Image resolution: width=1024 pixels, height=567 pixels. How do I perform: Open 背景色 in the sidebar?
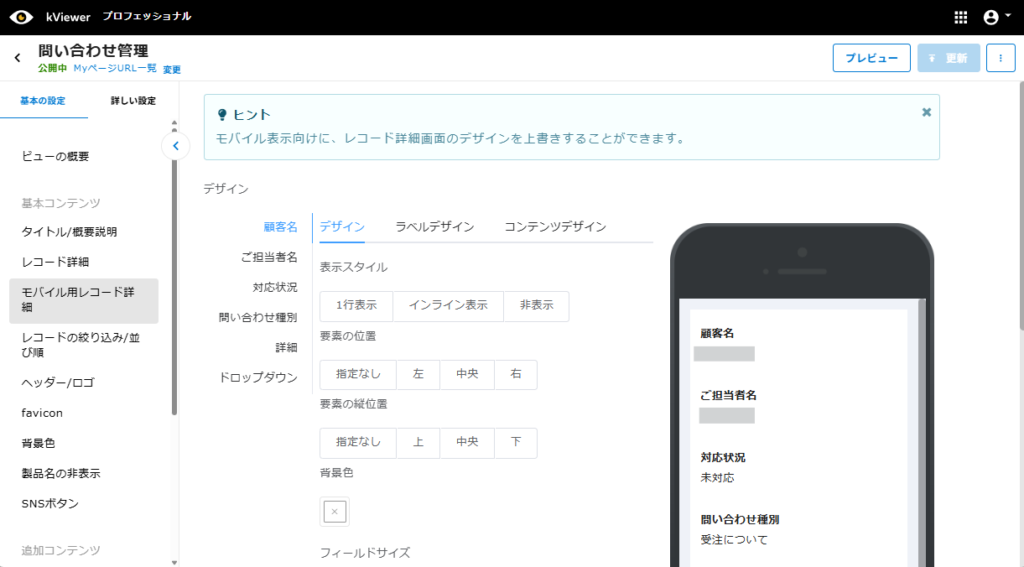coord(39,443)
